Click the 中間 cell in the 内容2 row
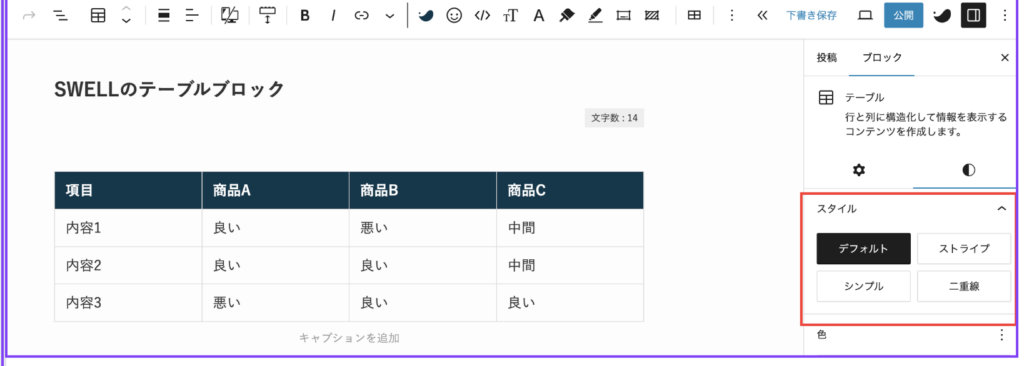The image size is (1024, 366). 570,265
